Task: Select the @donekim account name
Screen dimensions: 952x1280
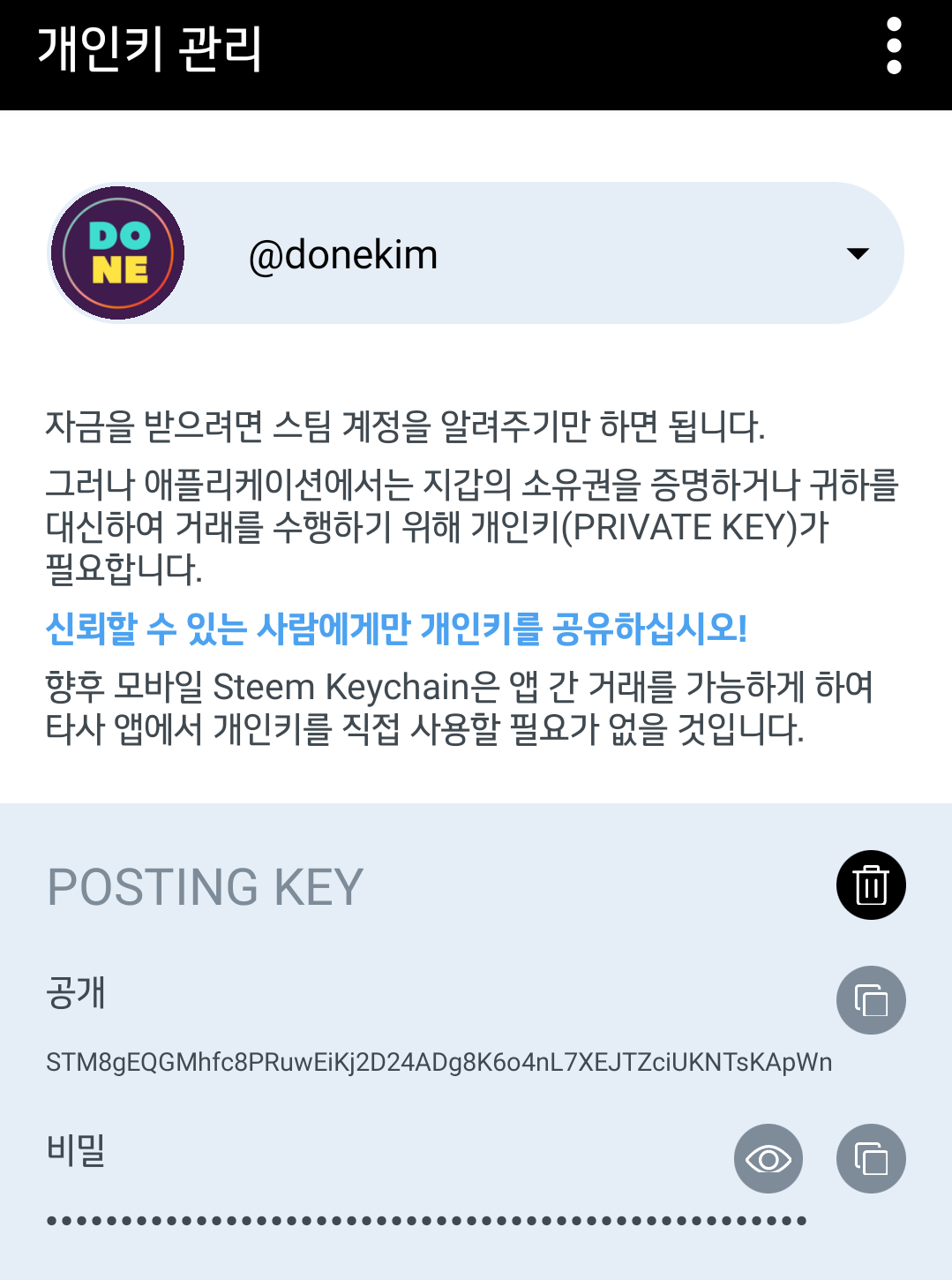Action: (x=343, y=255)
